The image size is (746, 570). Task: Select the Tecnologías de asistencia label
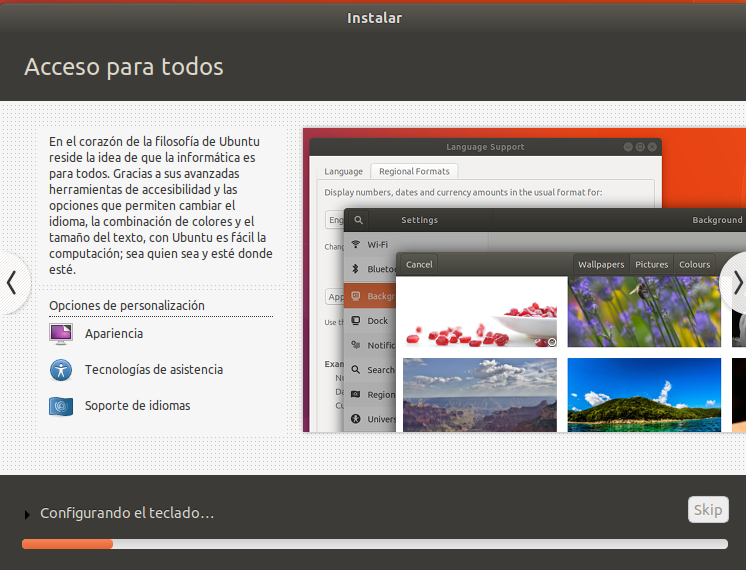[x=154, y=370]
